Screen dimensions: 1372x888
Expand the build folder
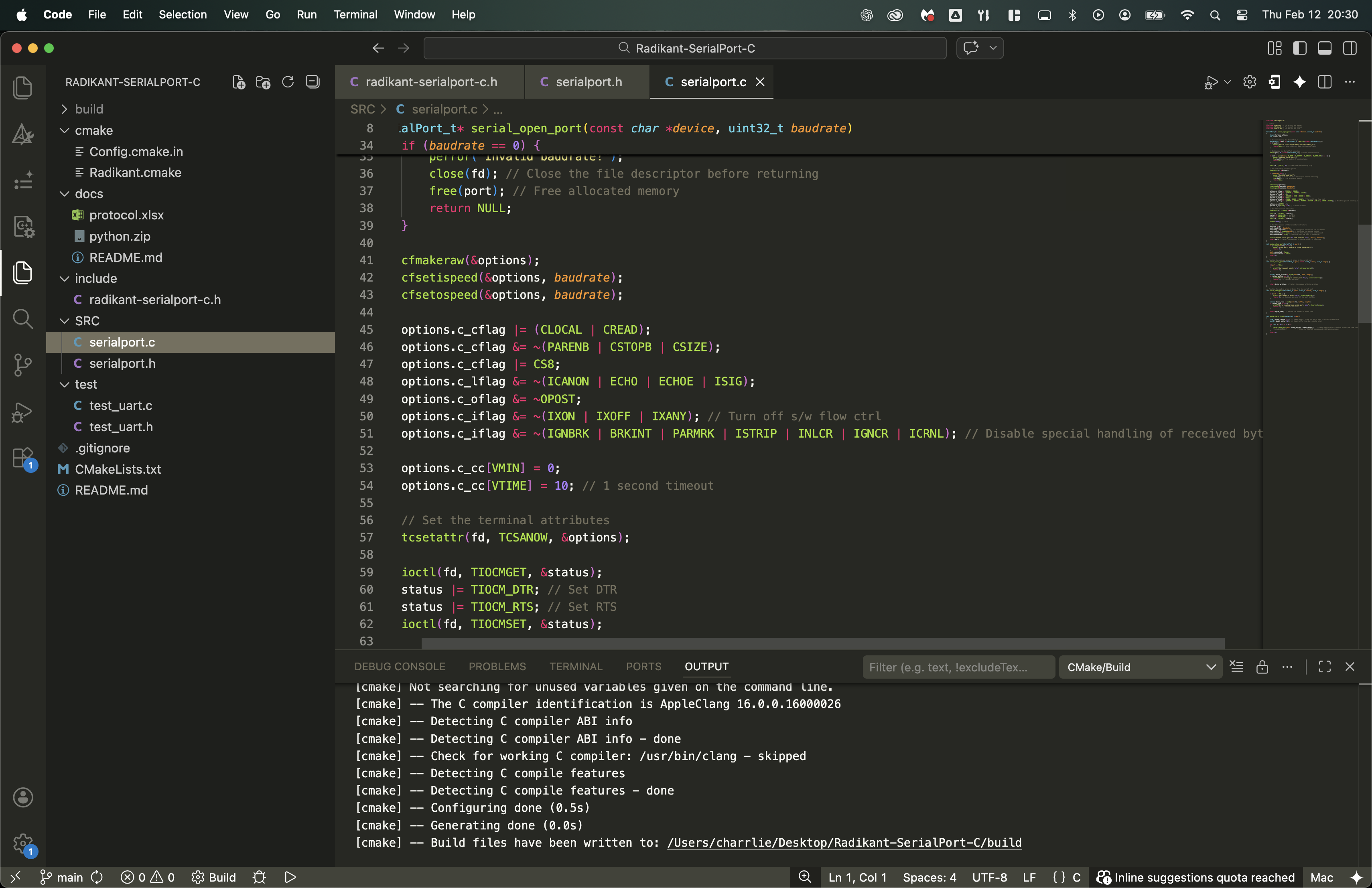pos(190,109)
